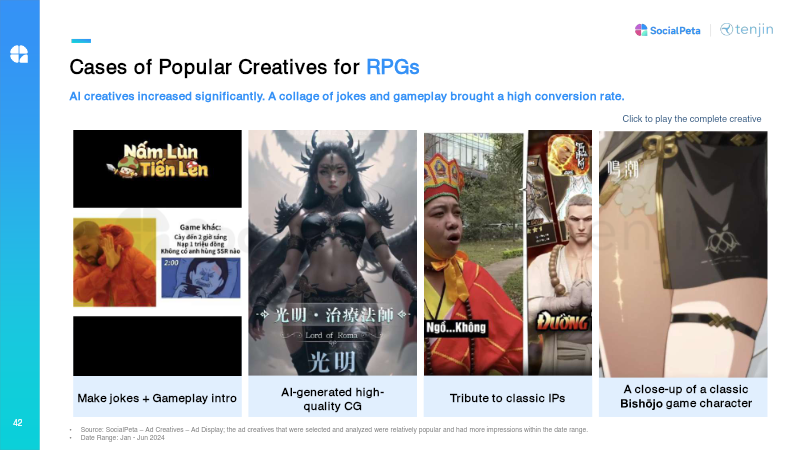Select the 'Tribute to classic IPs' caption
Viewport: 800px width, 450px height.
point(507,398)
